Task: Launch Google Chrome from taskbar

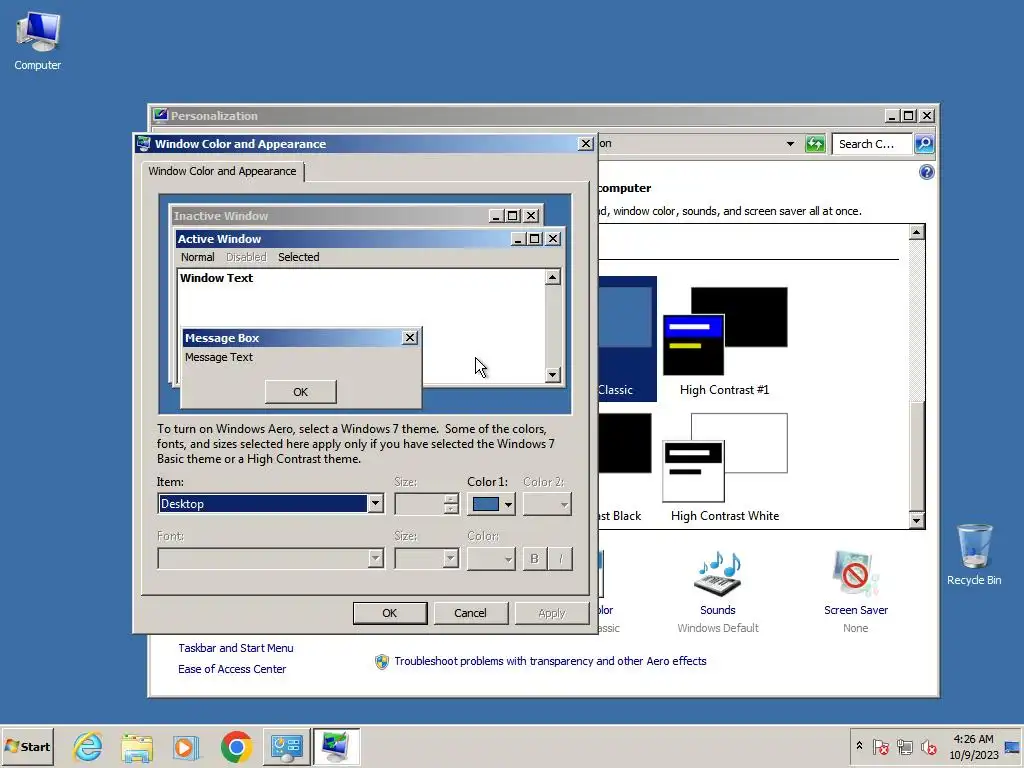Action: tap(236, 746)
